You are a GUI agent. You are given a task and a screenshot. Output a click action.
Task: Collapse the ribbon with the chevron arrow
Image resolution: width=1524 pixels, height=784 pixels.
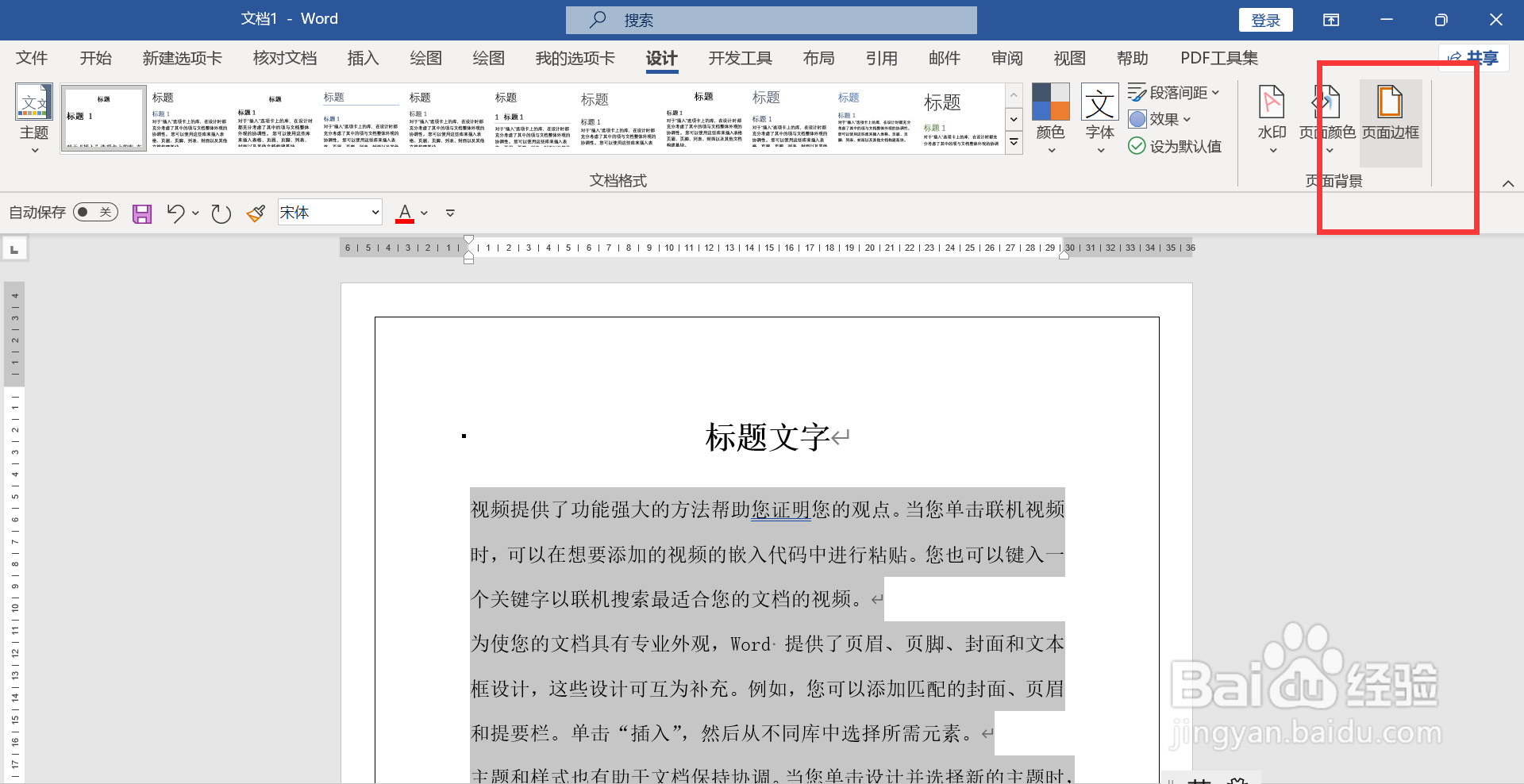(1508, 183)
